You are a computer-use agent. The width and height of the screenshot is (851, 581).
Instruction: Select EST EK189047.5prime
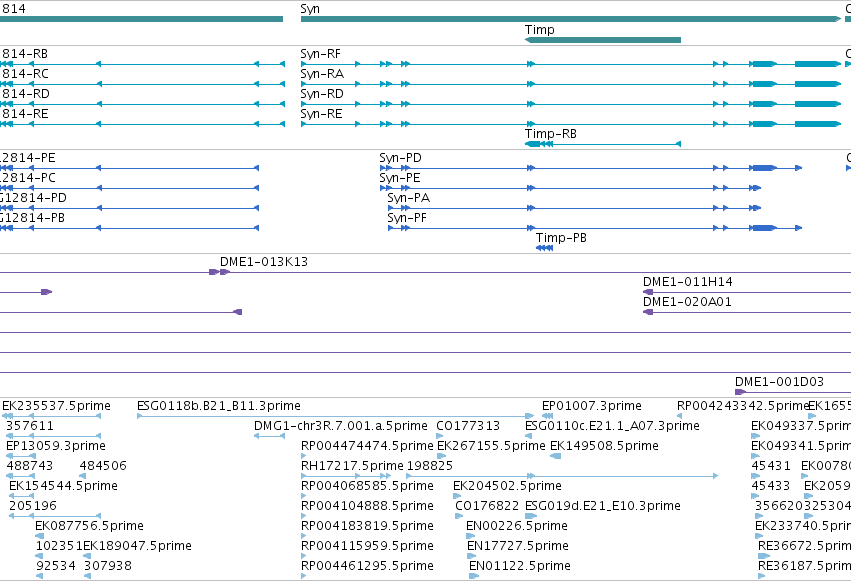point(138,546)
